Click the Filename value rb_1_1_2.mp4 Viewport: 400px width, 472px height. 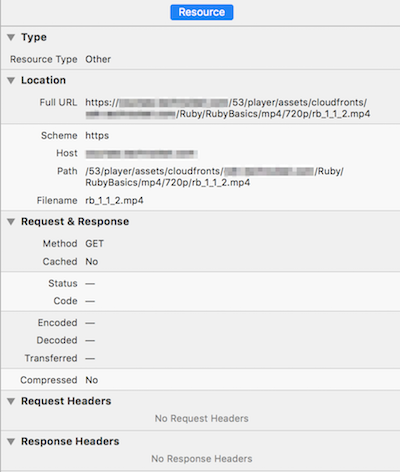114,201
